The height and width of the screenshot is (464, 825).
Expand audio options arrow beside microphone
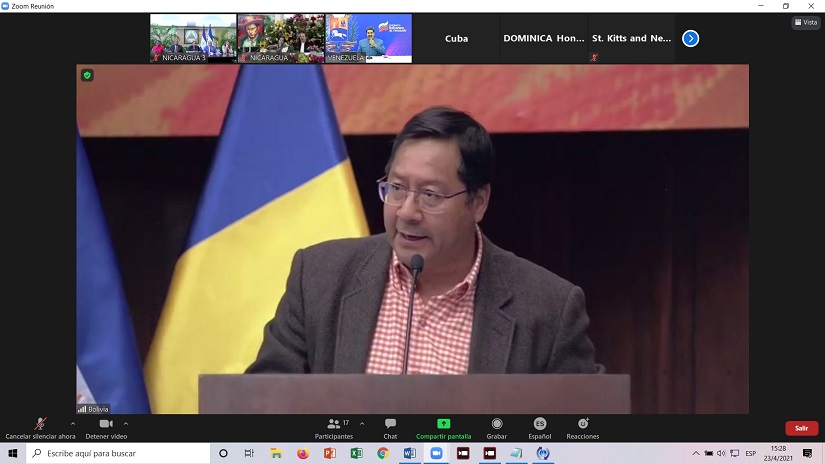(73, 423)
